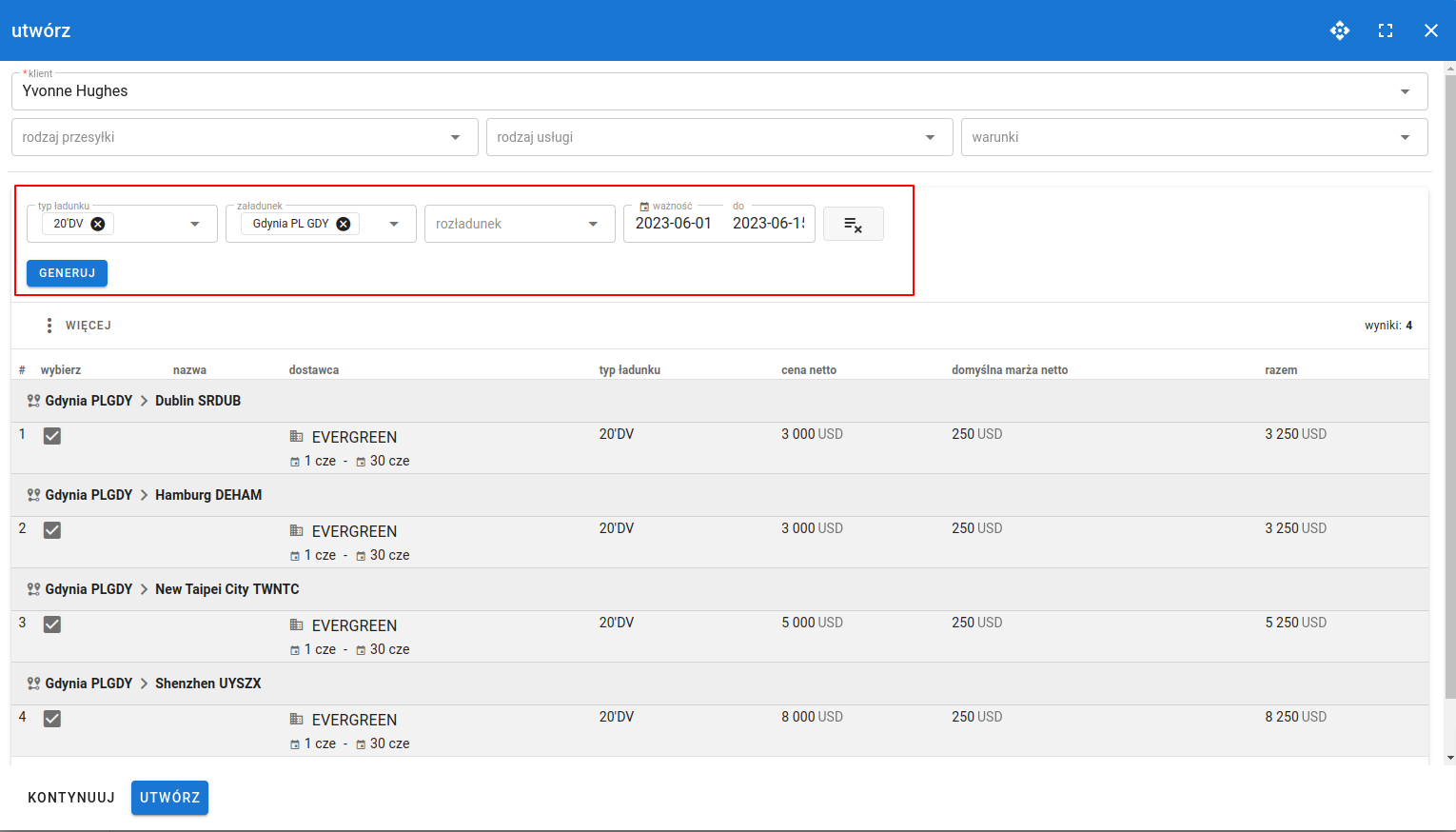This screenshot has height=832, width=1456.
Task: Open the rodzaj usługi dropdown
Action: [719, 137]
